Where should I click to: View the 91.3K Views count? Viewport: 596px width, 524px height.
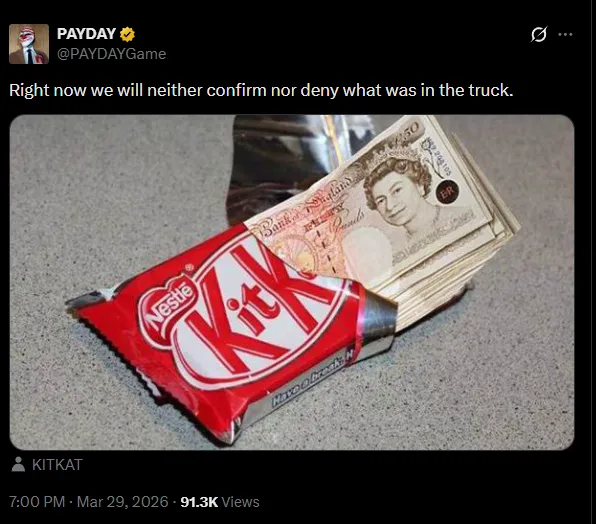point(220,502)
